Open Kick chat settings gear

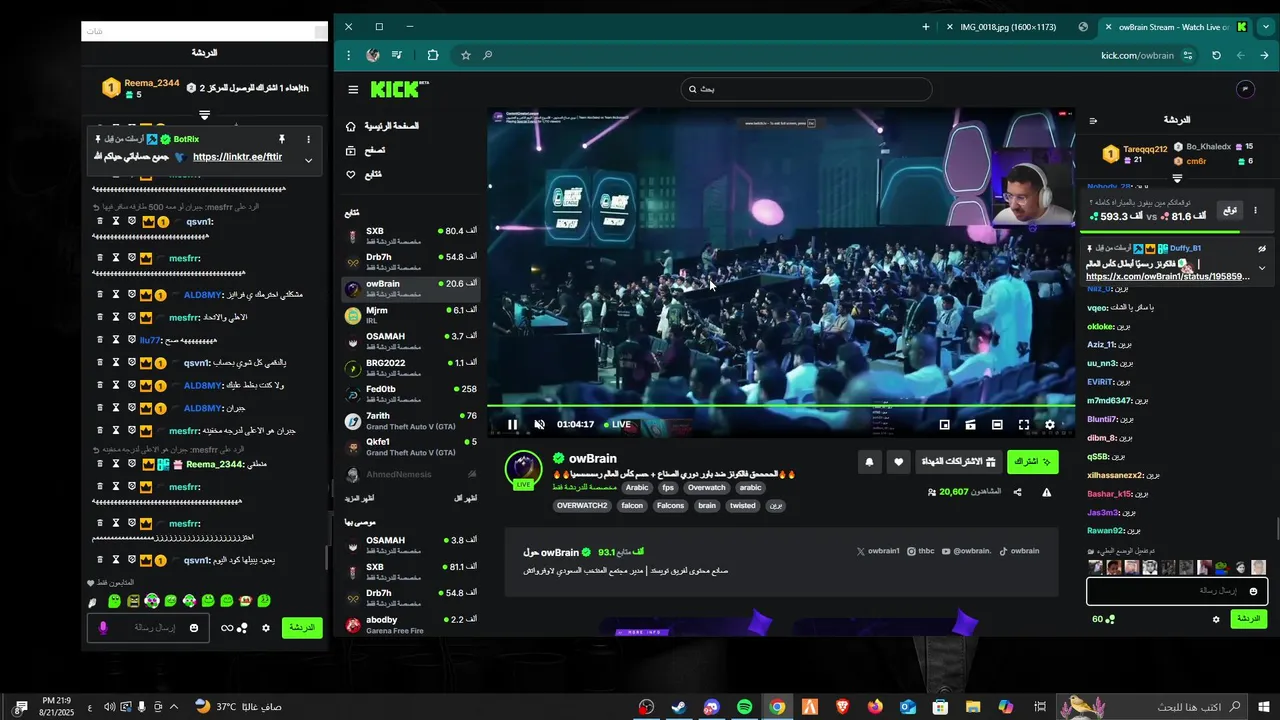point(1216,619)
